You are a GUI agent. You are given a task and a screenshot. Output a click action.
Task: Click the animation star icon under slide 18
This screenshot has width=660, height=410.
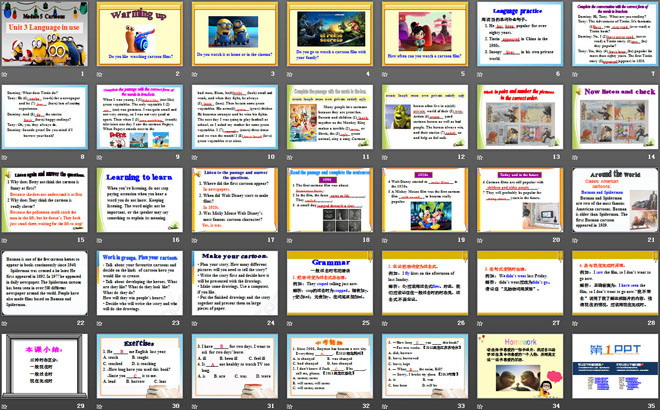pos(290,240)
